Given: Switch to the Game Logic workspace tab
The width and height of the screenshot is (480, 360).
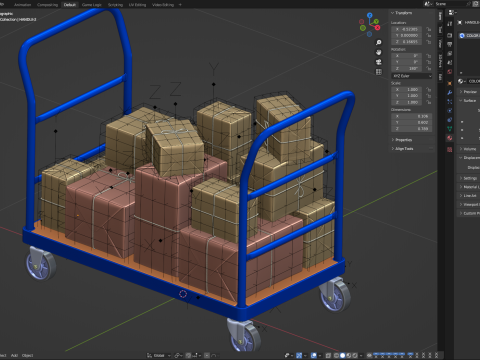Looking at the screenshot, I should pos(92,5).
